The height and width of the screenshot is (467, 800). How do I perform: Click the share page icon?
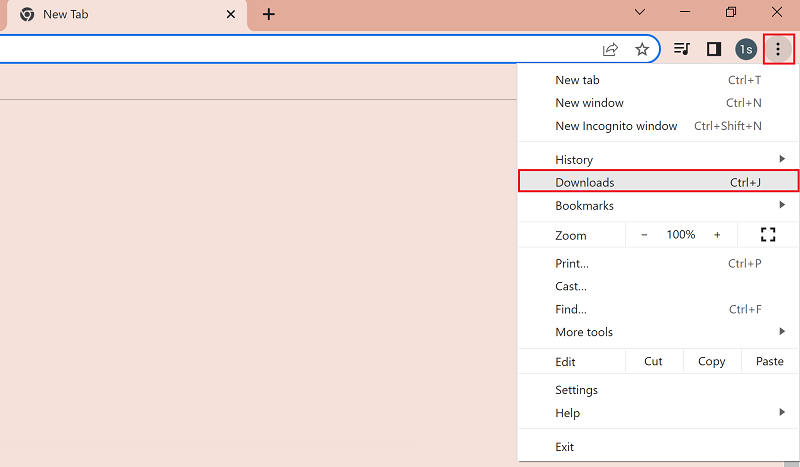[x=610, y=50]
